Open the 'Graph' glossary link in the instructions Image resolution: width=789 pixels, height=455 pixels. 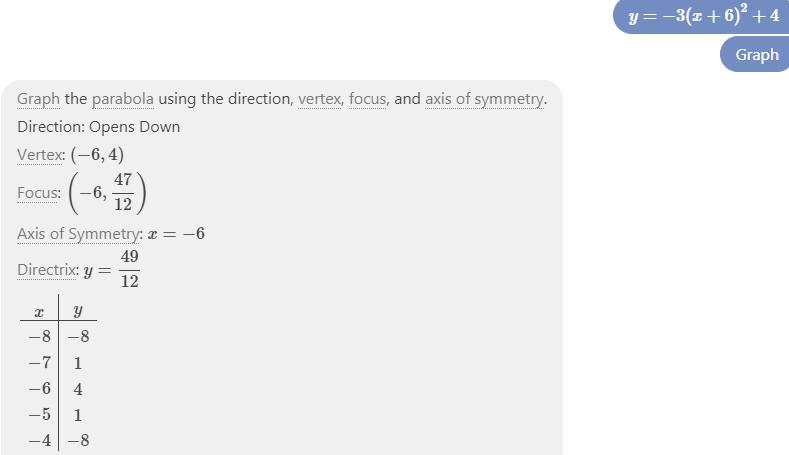(x=38, y=99)
